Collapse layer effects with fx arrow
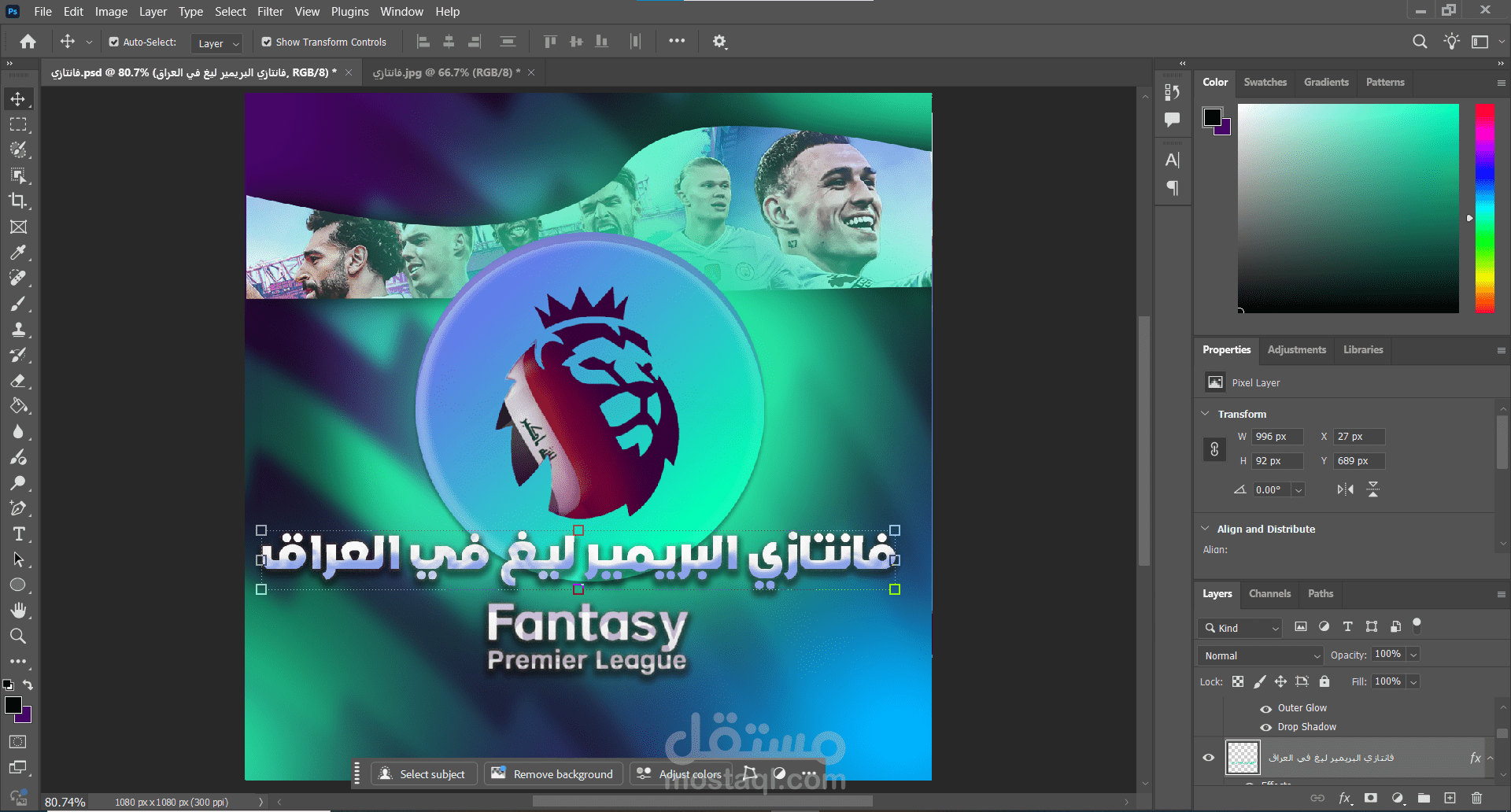Image resolution: width=1511 pixels, height=812 pixels. pyautogui.click(x=1490, y=758)
